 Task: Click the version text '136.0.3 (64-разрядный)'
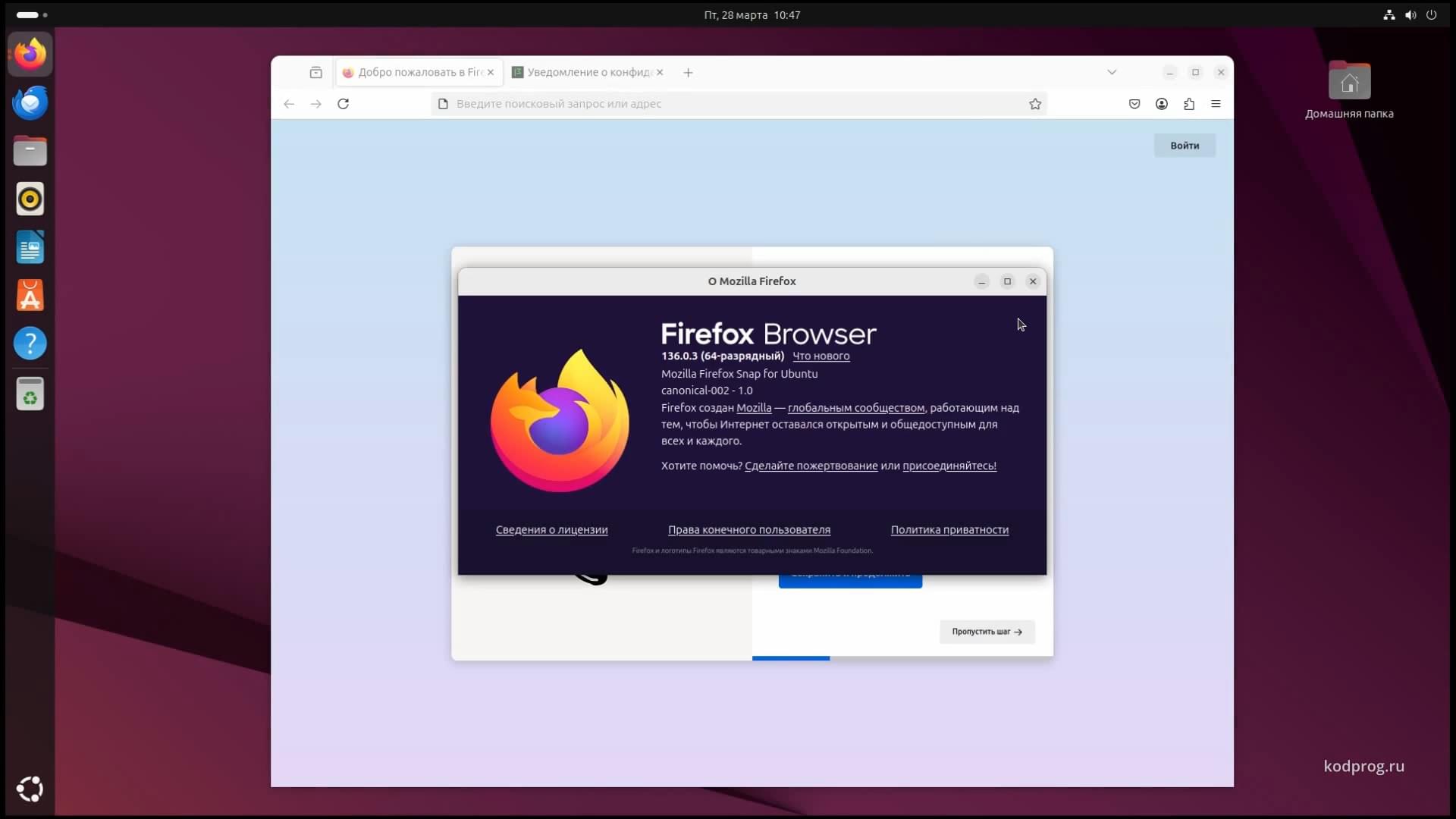click(723, 356)
